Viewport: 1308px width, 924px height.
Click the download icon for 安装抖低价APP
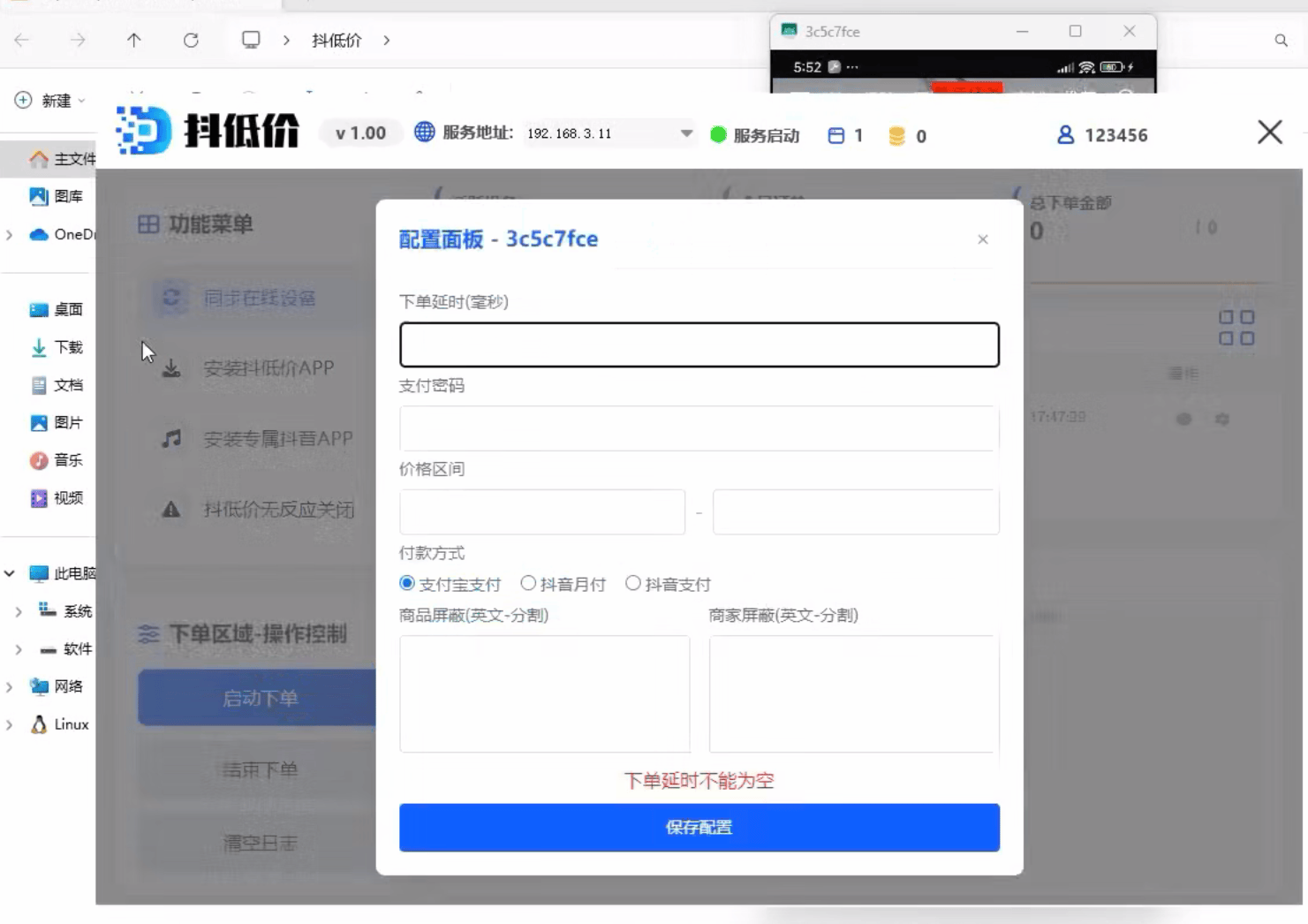172,367
